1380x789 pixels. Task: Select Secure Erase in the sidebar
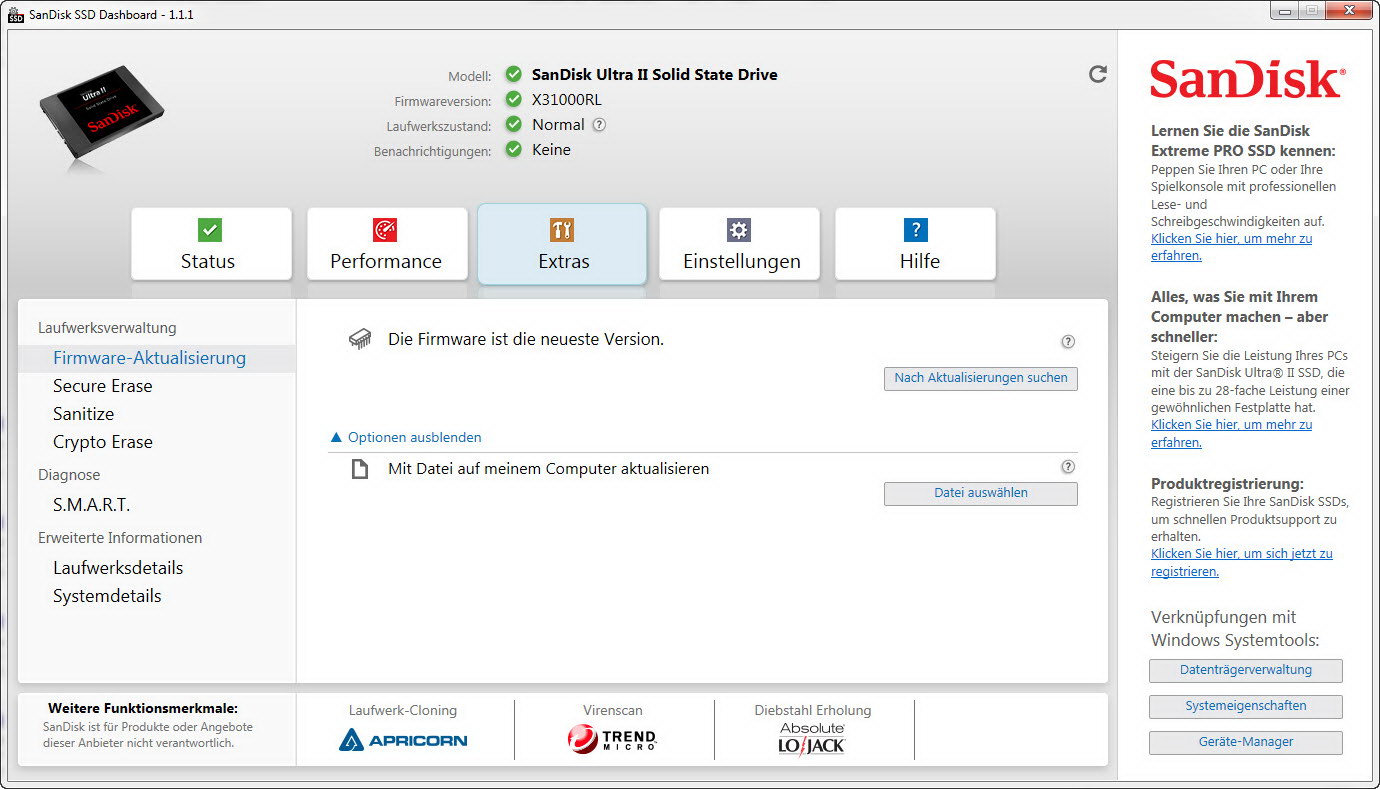tap(103, 386)
